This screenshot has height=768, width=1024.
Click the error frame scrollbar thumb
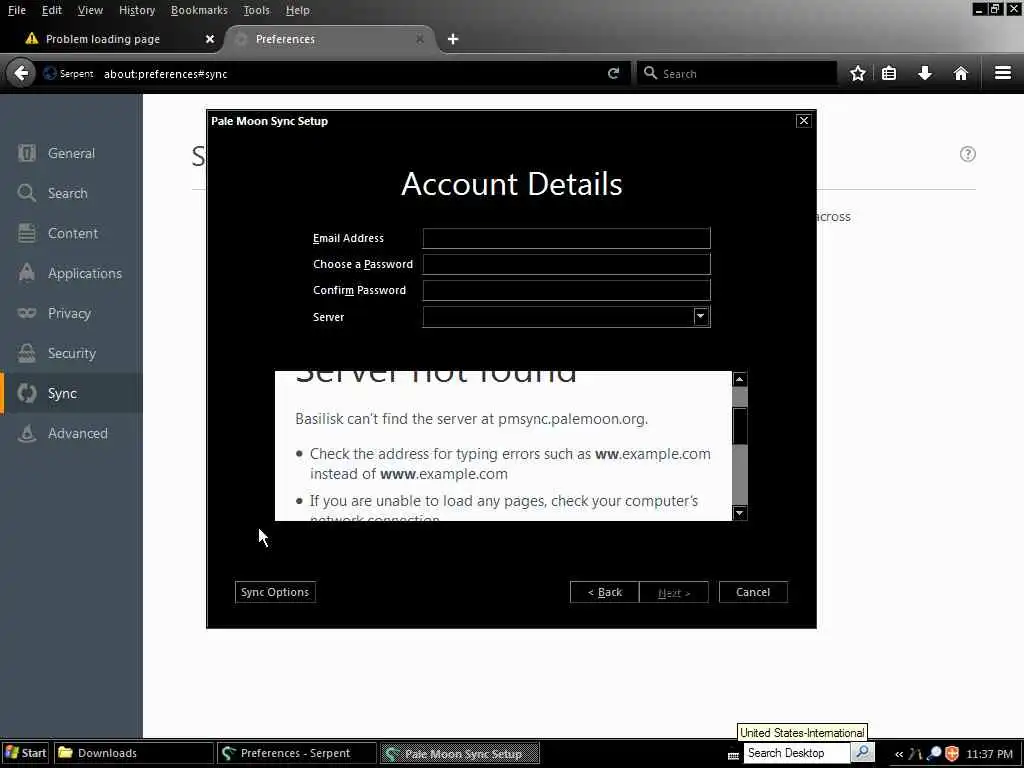pos(739,426)
